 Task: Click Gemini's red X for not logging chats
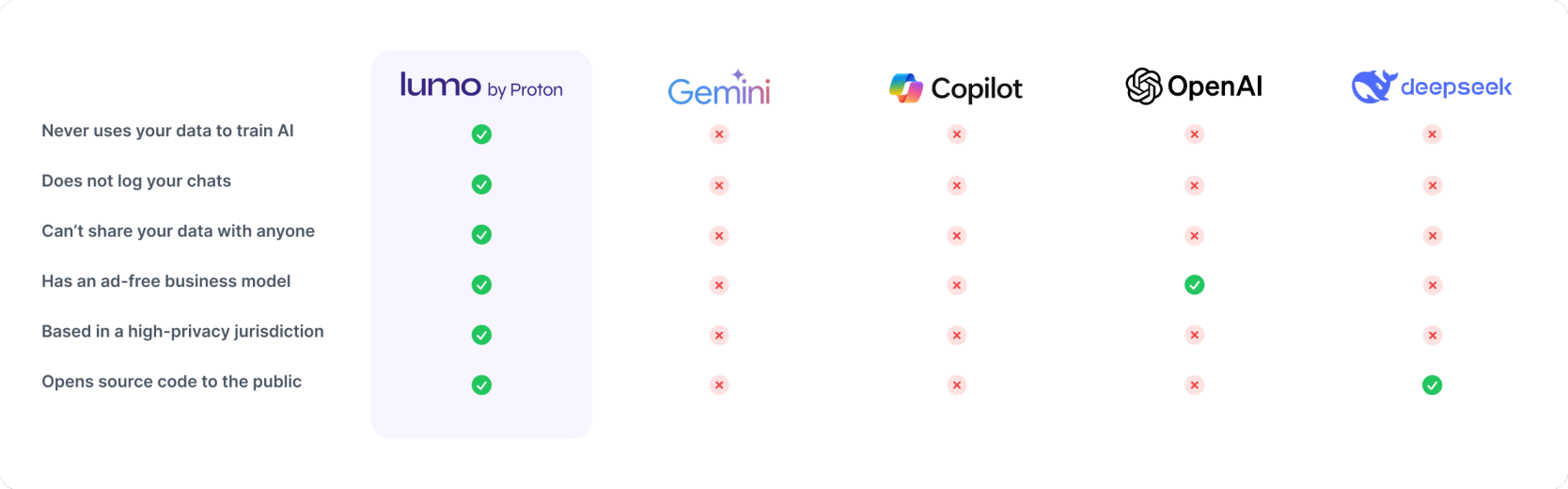click(719, 185)
